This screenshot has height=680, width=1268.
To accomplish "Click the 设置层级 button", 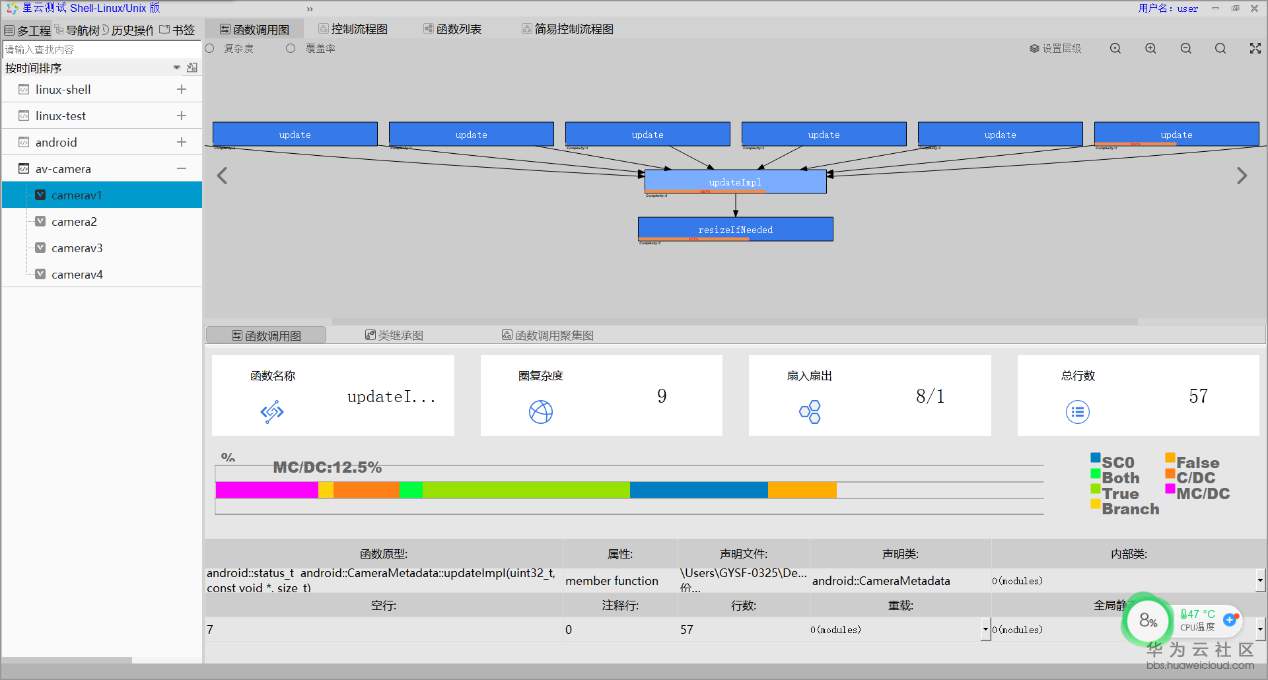I will pyautogui.click(x=1055, y=48).
